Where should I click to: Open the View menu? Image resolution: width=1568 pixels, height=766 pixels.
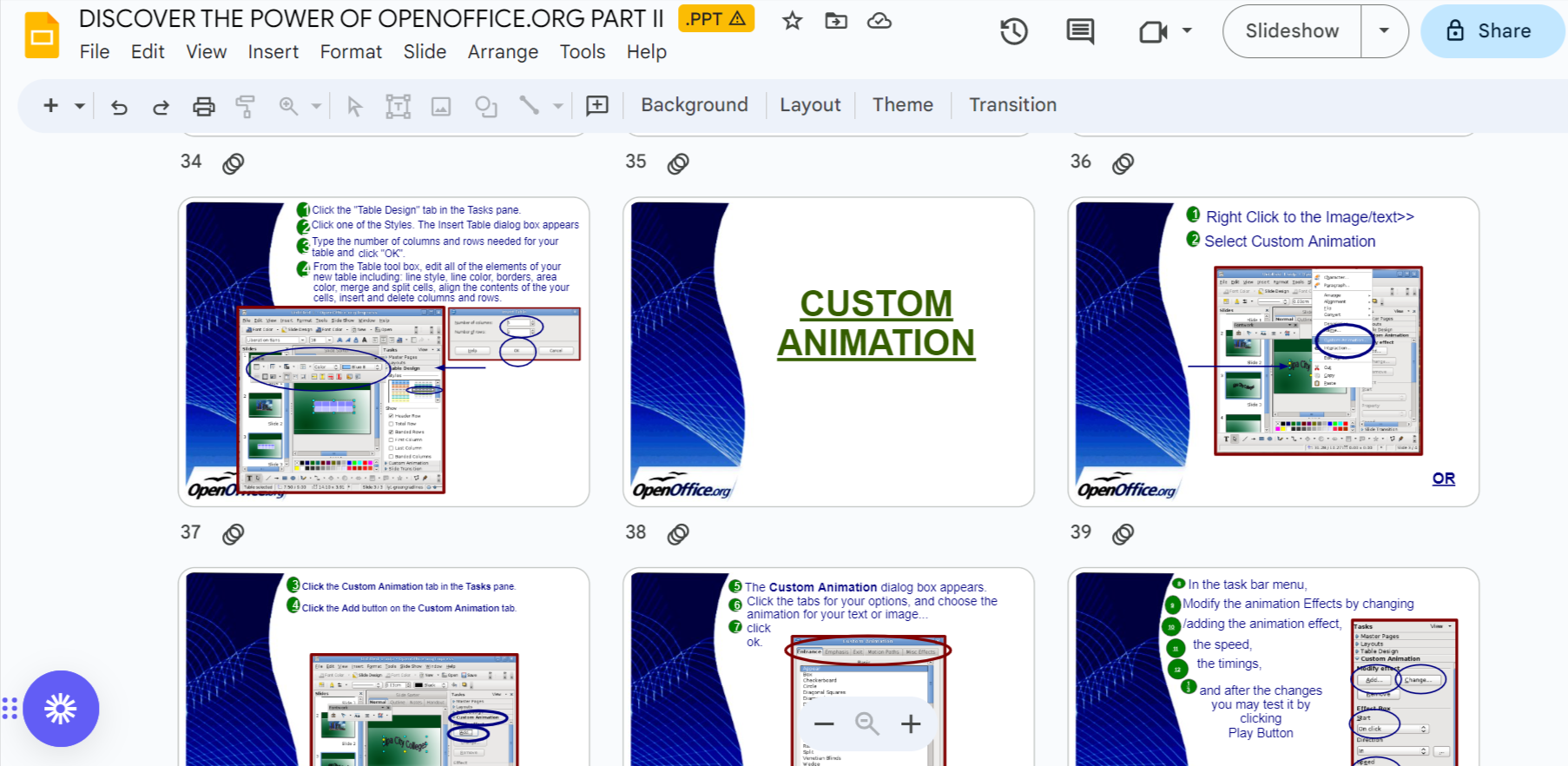pyautogui.click(x=207, y=52)
